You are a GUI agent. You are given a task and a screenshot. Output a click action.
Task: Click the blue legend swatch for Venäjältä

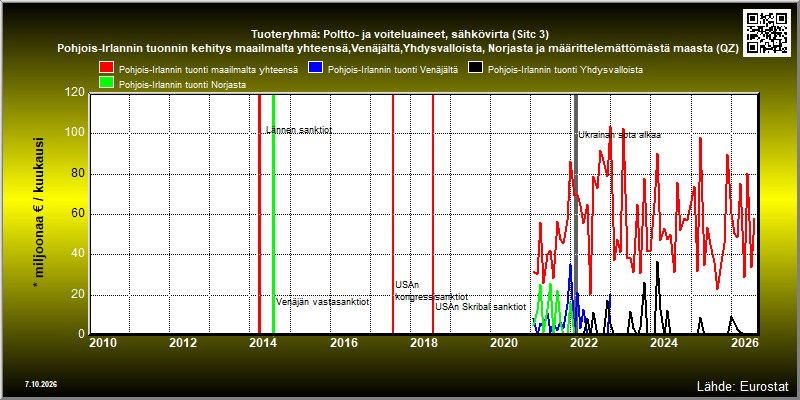click(x=315, y=68)
